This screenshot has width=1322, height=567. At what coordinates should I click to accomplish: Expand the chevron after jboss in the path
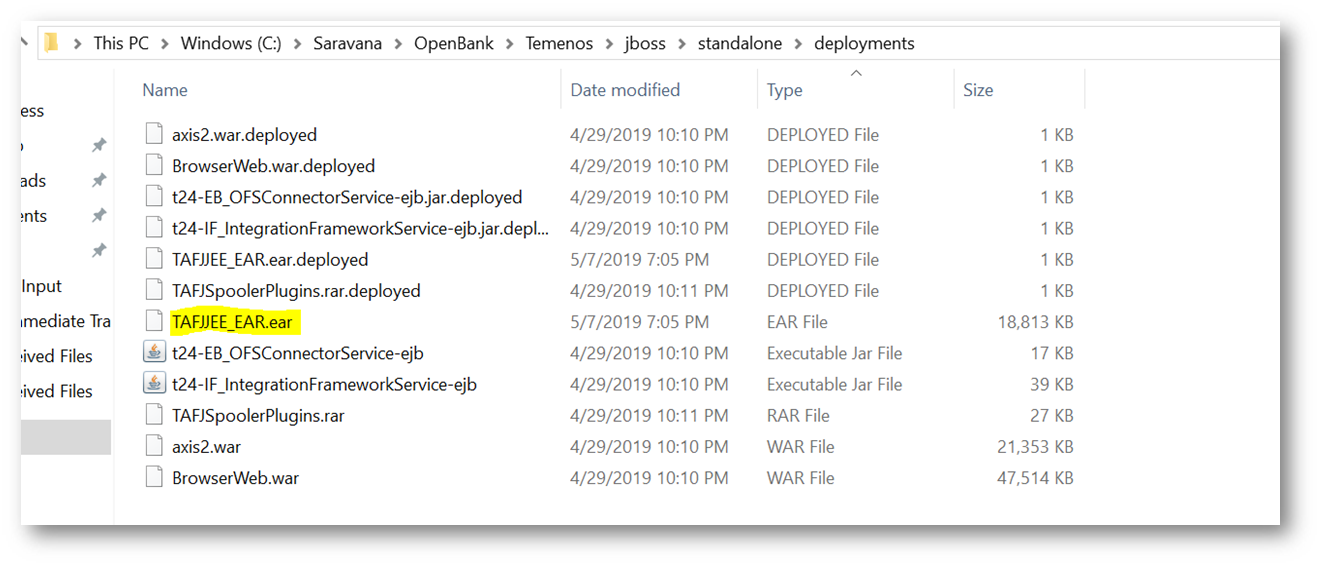point(682,43)
